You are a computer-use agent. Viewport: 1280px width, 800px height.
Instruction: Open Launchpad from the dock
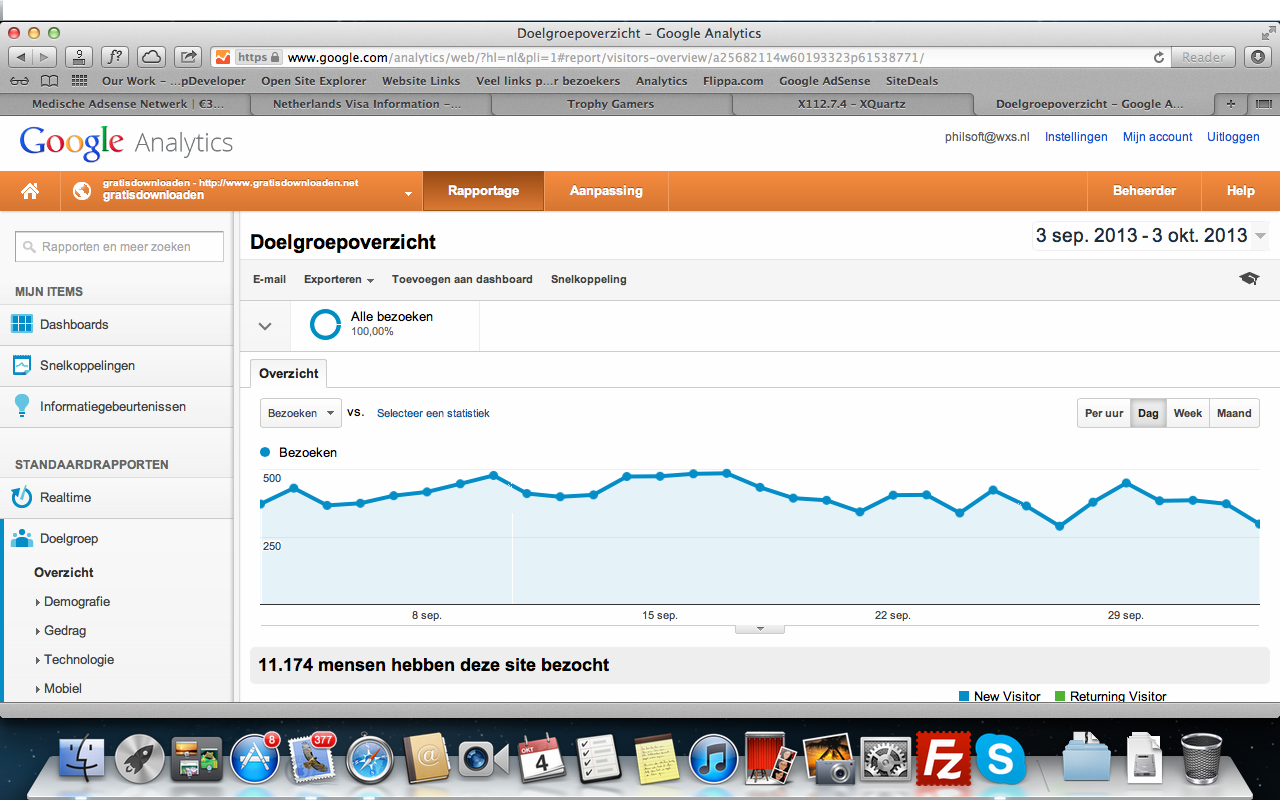pyautogui.click(x=139, y=761)
